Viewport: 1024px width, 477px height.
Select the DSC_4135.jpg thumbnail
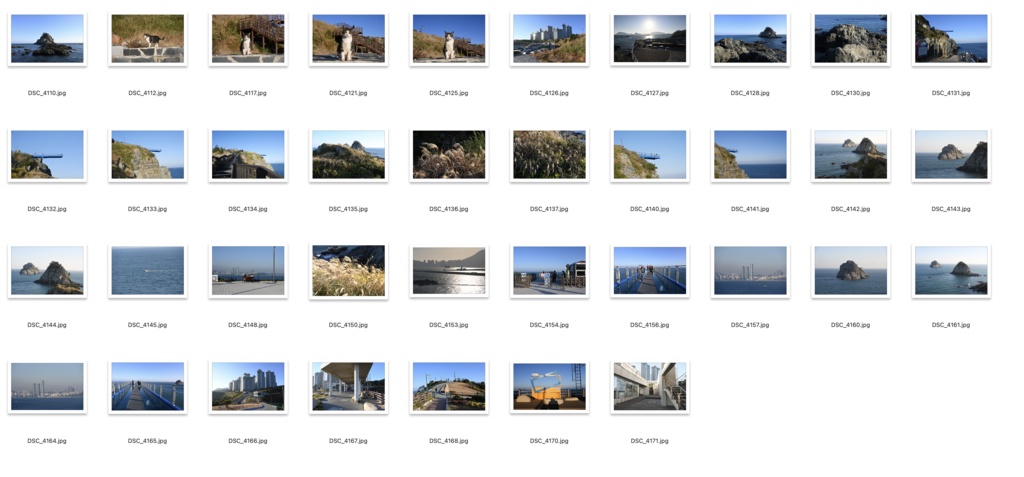click(x=348, y=155)
